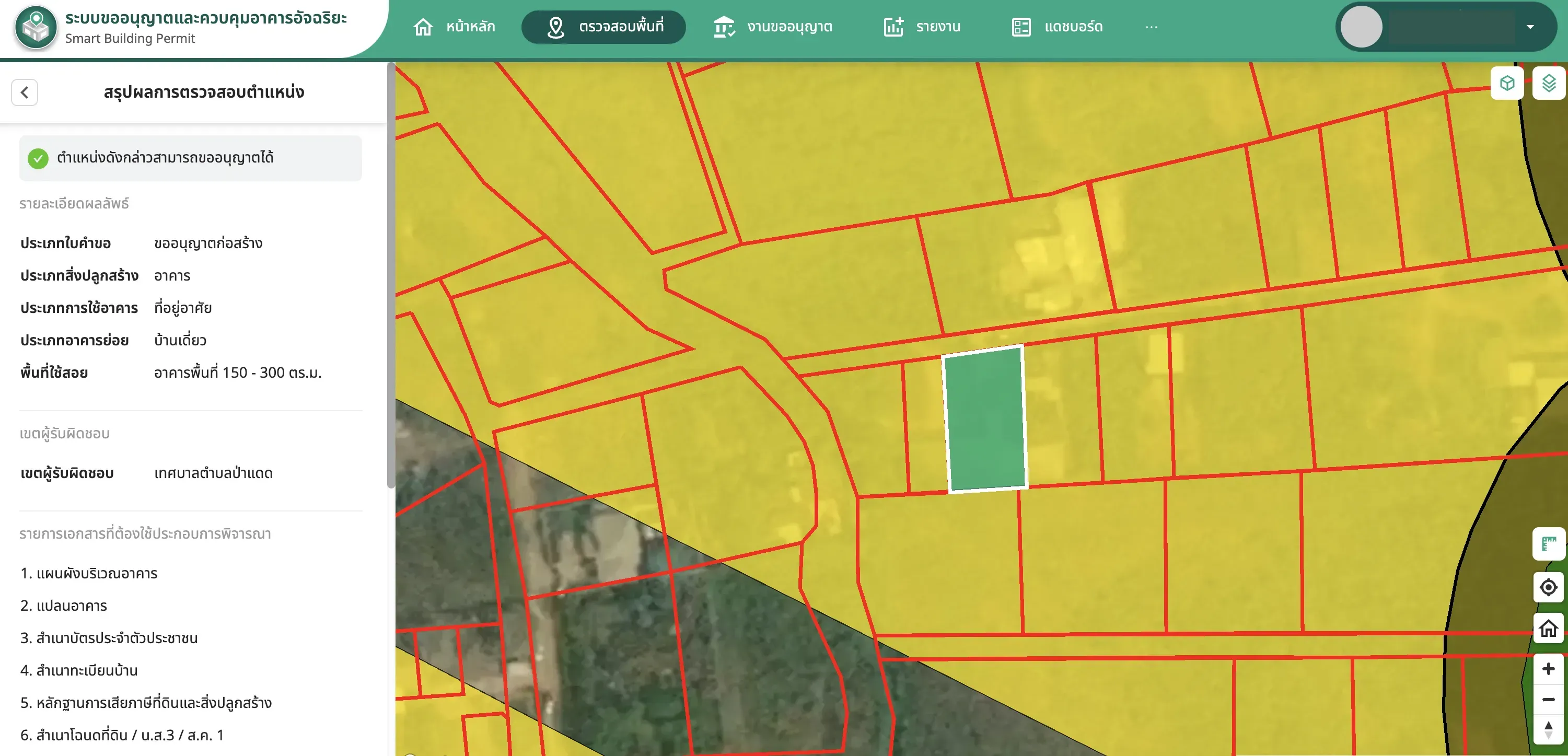Image resolution: width=1568 pixels, height=756 pixels.
Task: Open the แดชบอร์ด dashboard menu
Action: (x=1056, y=27)
